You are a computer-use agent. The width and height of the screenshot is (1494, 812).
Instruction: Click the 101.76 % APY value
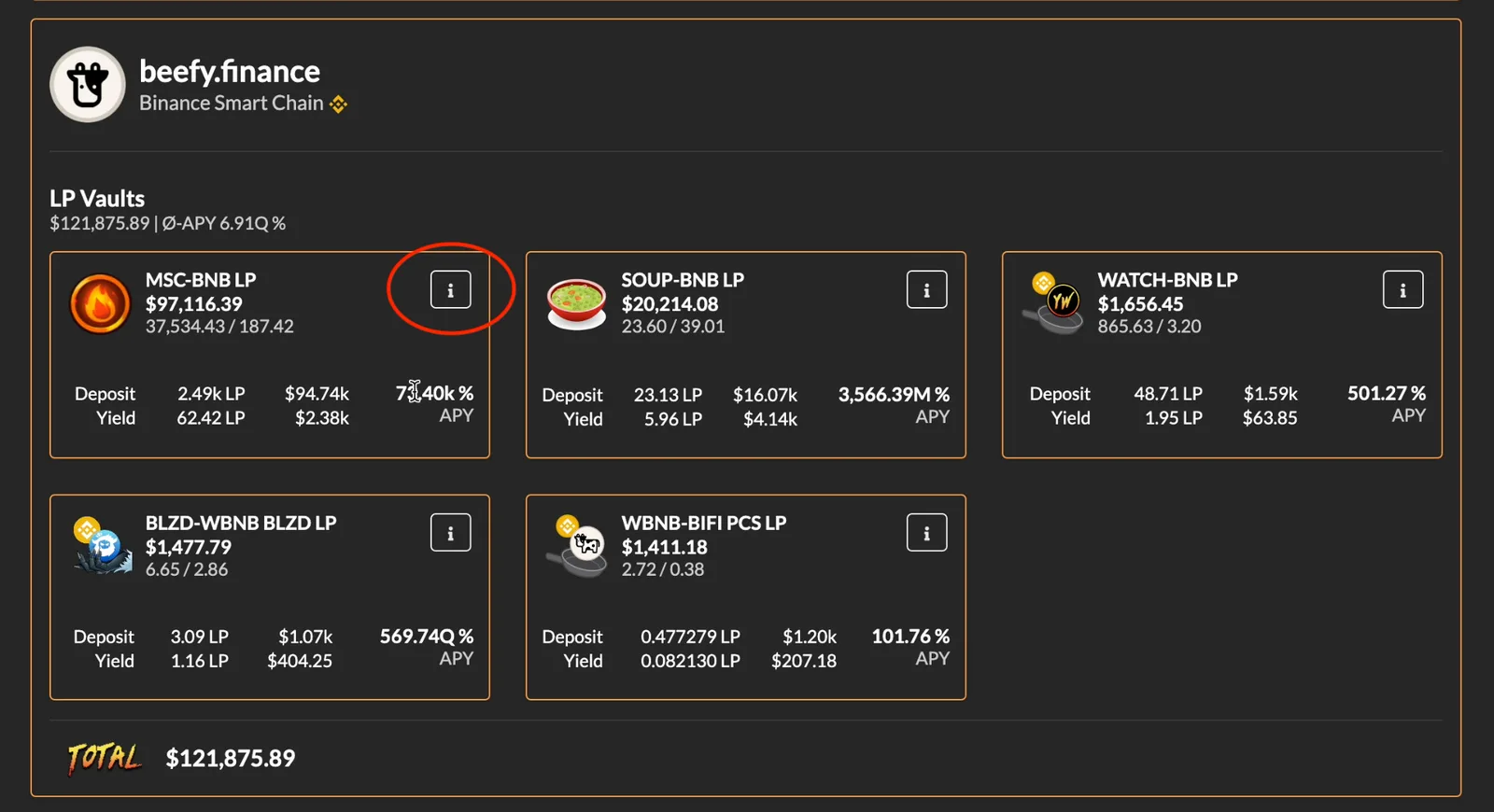coord(910,636)
